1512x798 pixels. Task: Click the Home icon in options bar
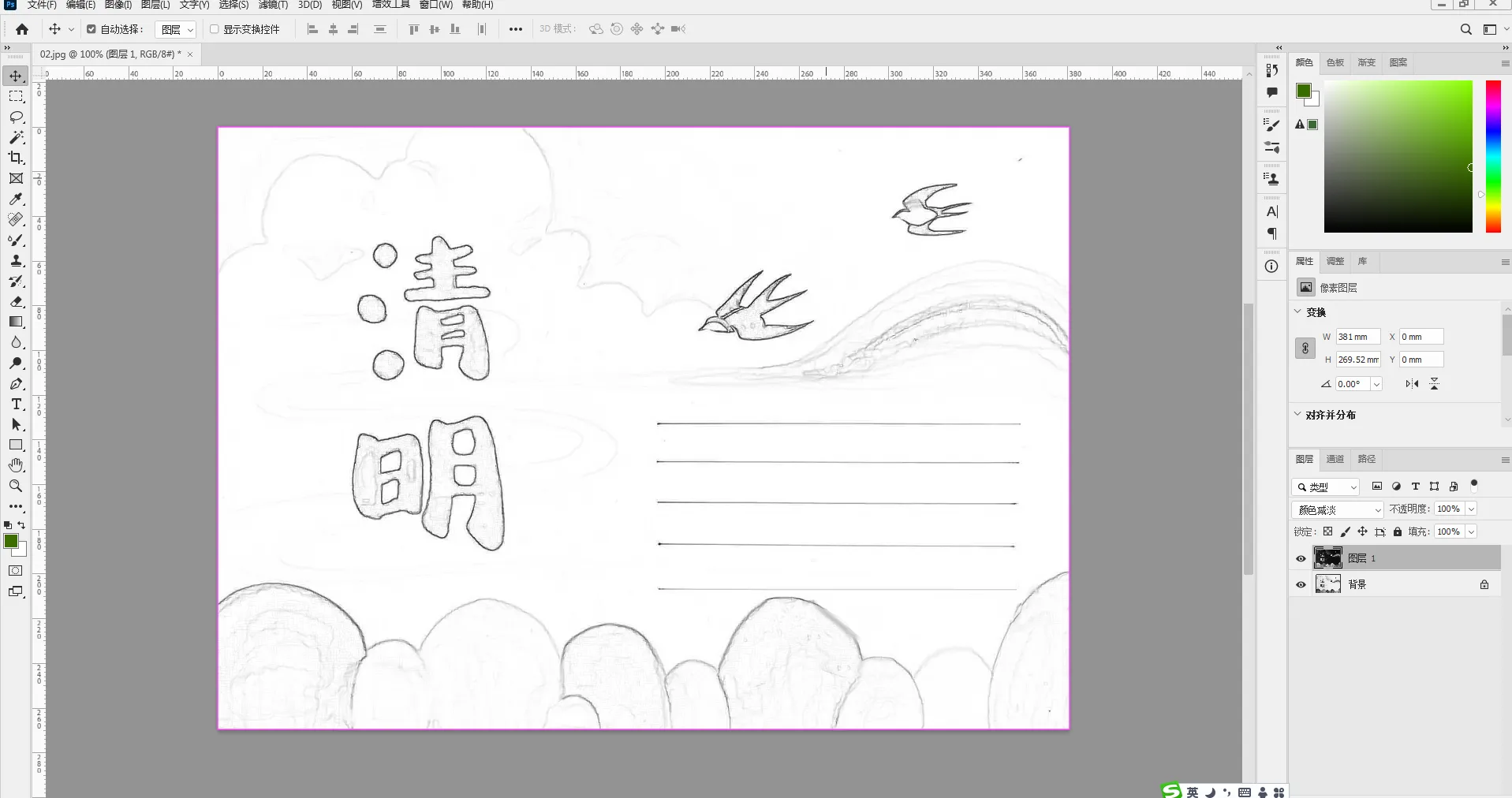[x=22, y=29]
